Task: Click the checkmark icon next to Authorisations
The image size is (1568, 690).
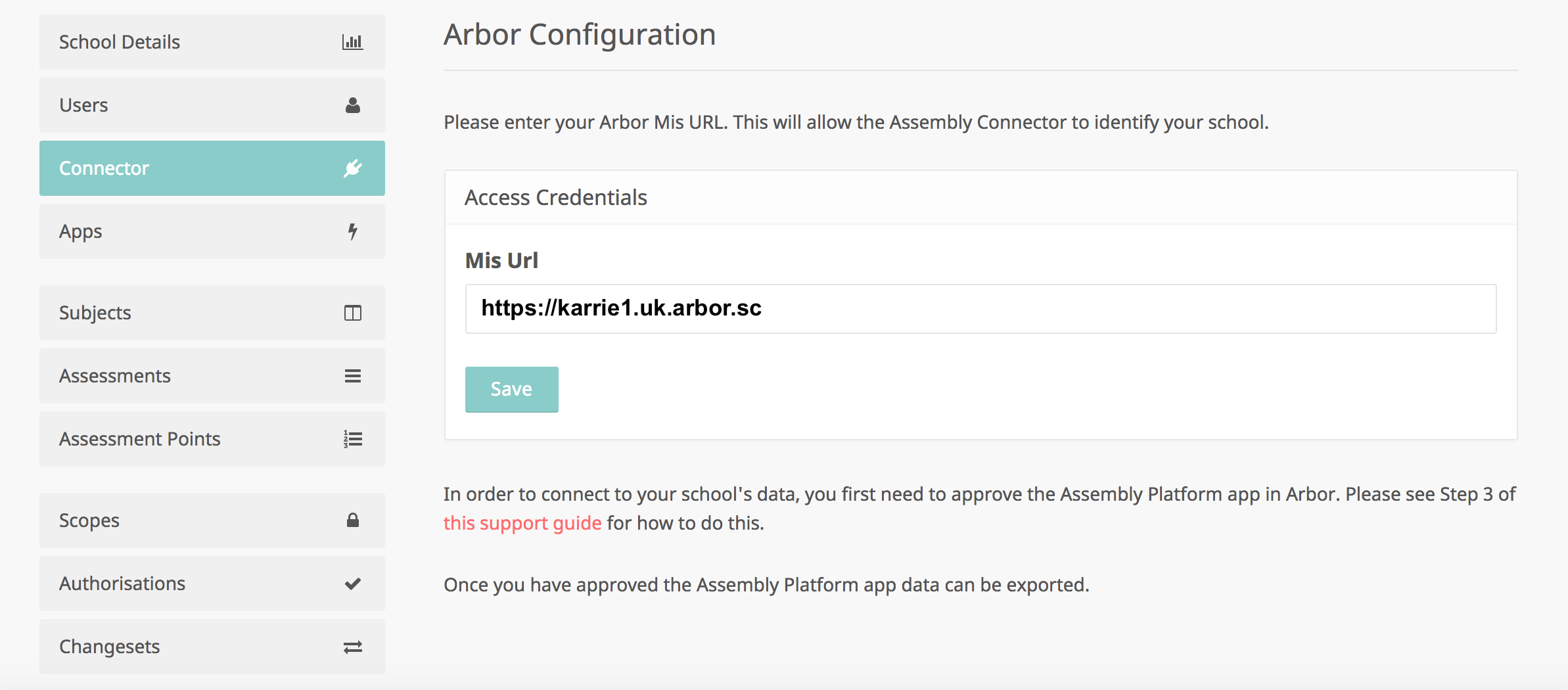Action: click(352, 584)
